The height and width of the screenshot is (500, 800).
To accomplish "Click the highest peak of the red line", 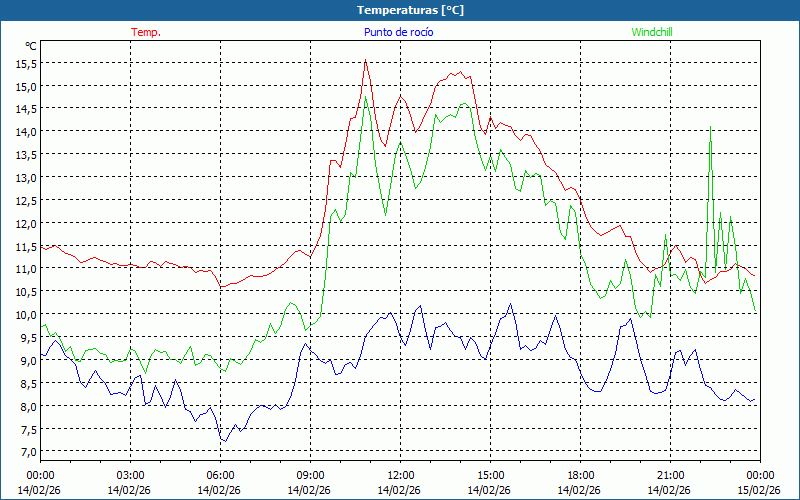I will coord(366,61).
